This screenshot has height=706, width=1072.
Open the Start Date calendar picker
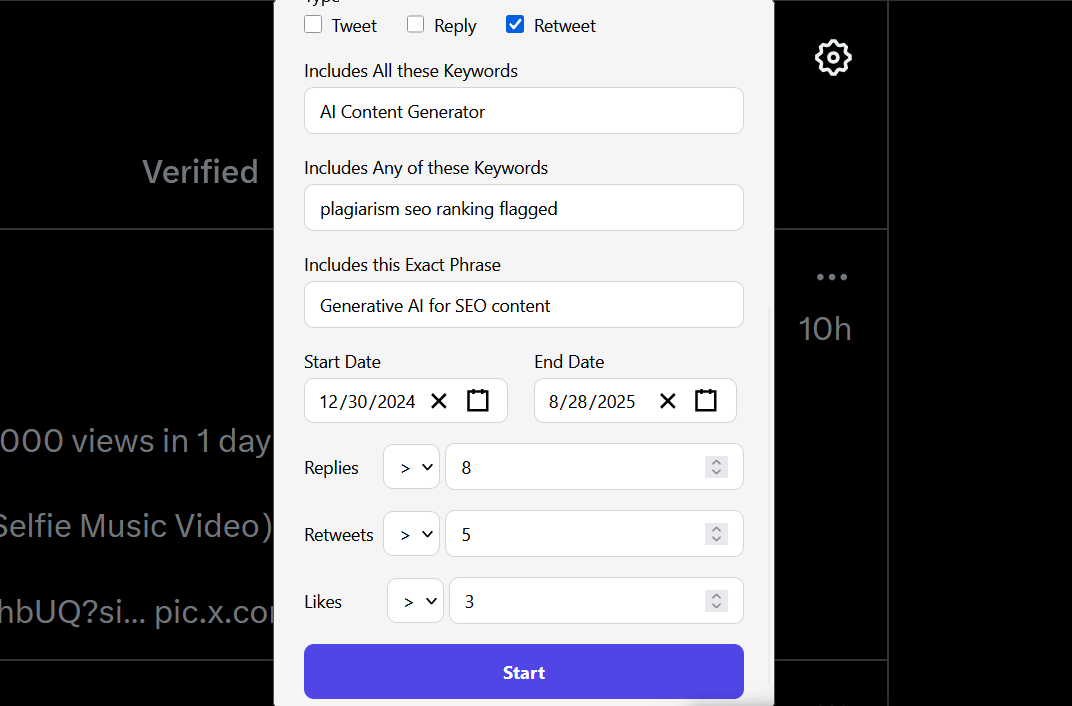[x=477, y=400]
